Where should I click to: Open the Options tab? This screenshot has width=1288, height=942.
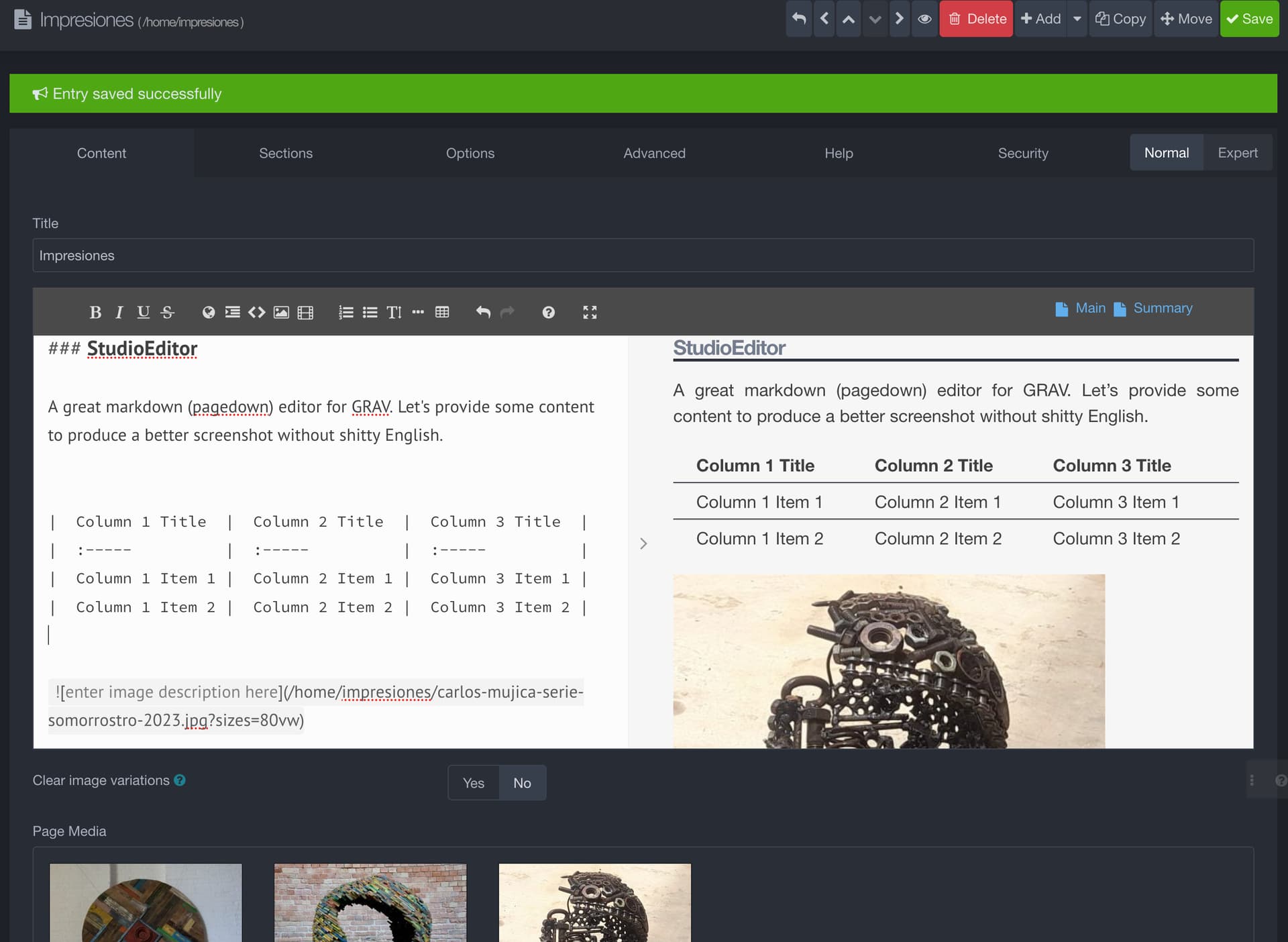point(470,153)
